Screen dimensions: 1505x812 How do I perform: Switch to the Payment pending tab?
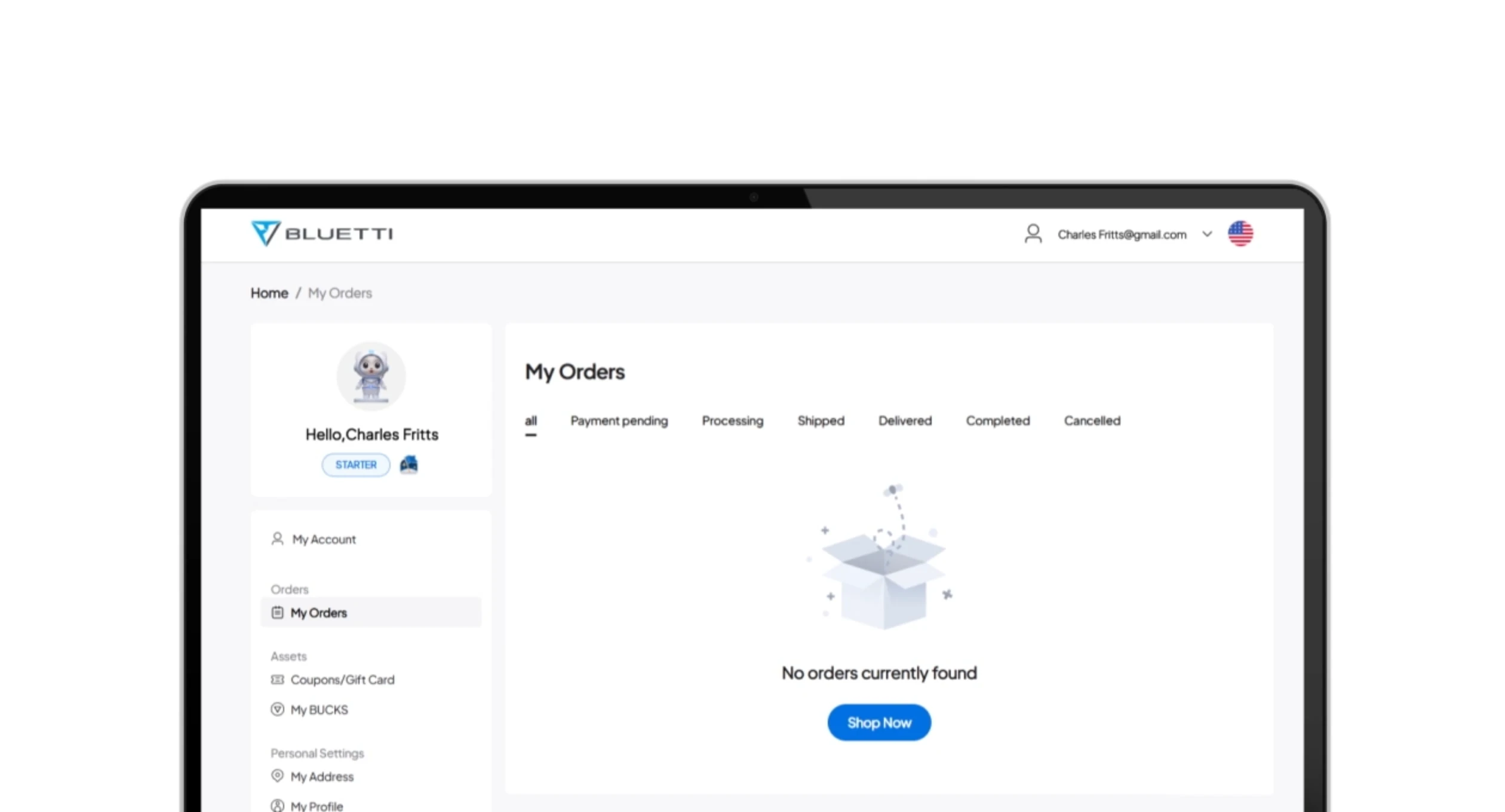(x=619, y=421)
